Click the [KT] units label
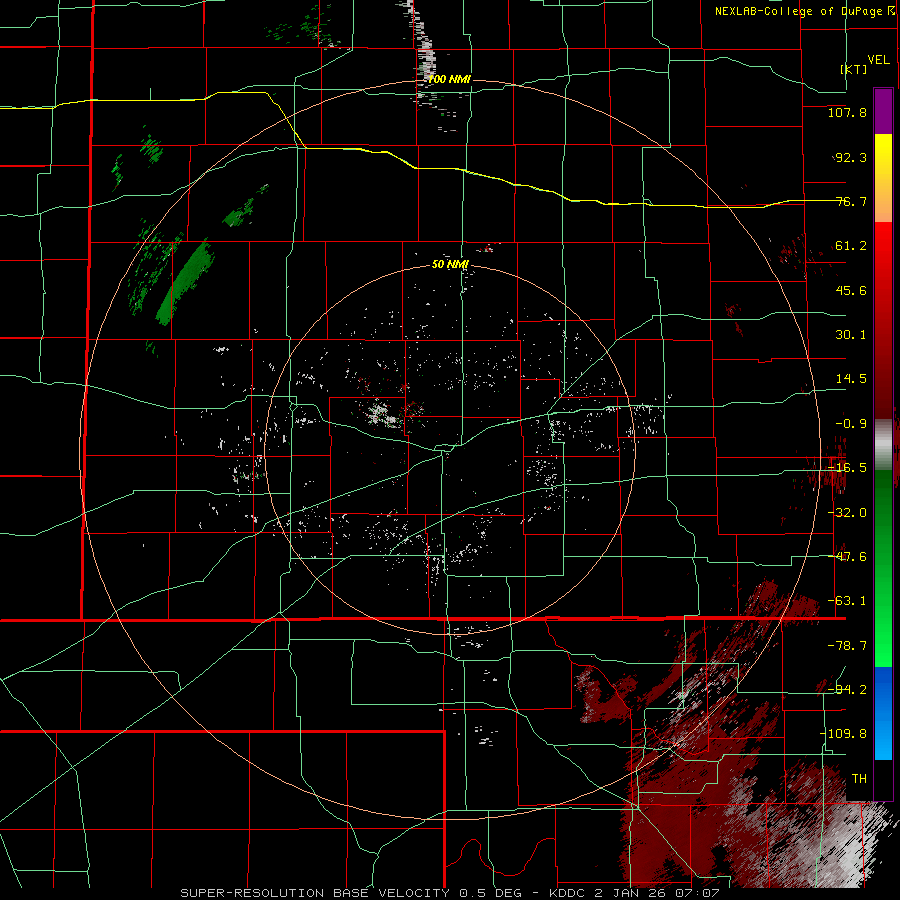Viewport: 900px width, 900px height. [x=854, y=69]
